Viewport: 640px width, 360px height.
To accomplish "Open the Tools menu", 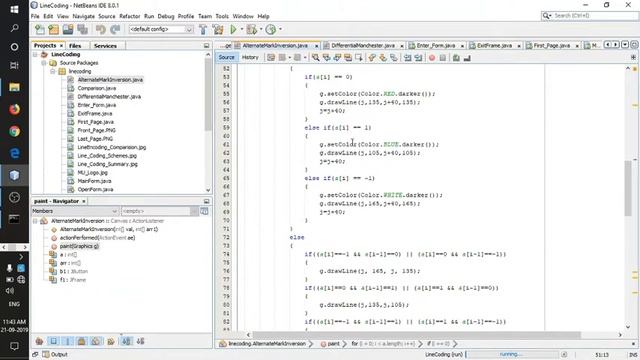I will point(222,16).
